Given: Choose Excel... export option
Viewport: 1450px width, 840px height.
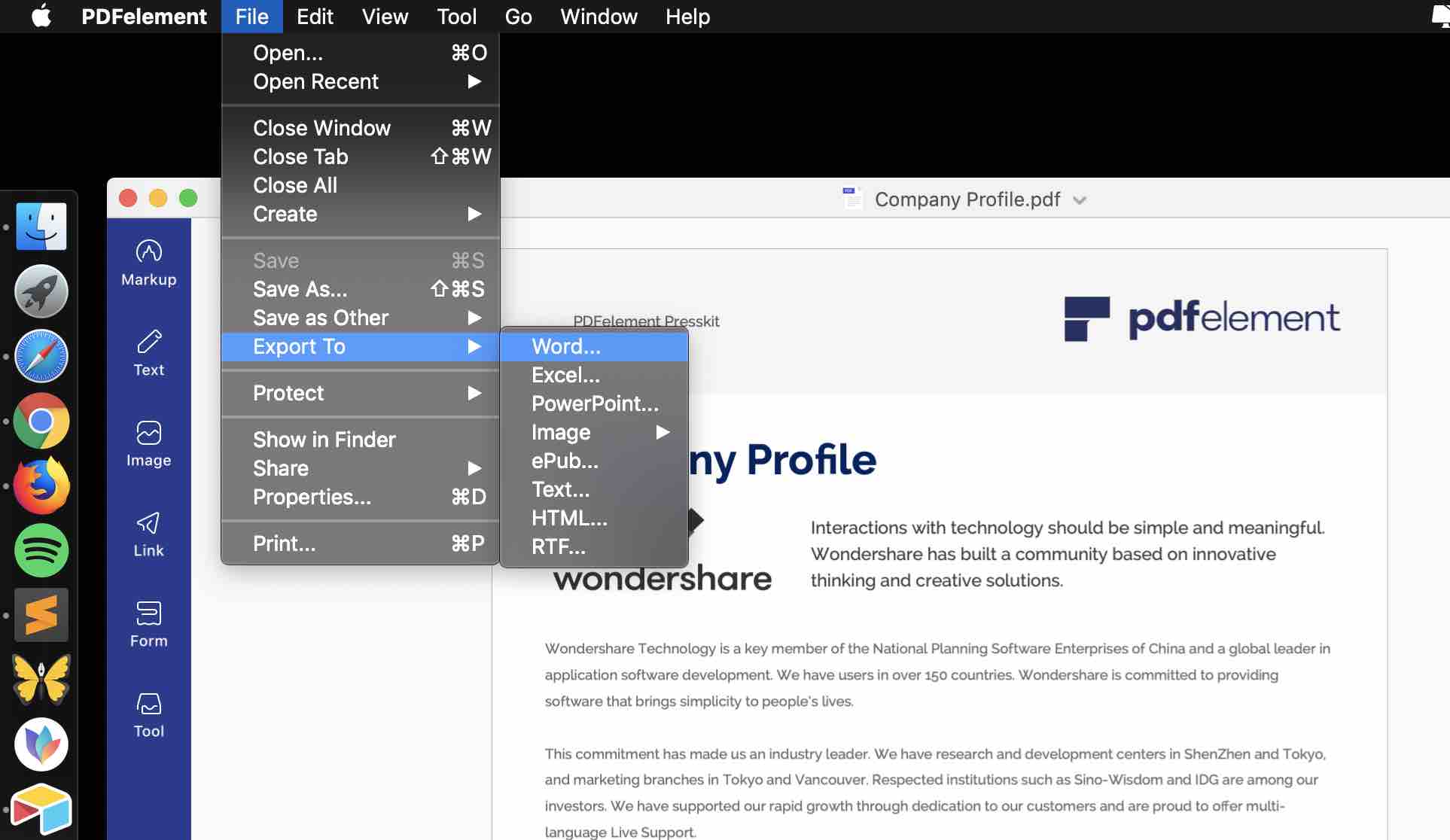Looking at the screenshot, I should [x=594, y=375].
